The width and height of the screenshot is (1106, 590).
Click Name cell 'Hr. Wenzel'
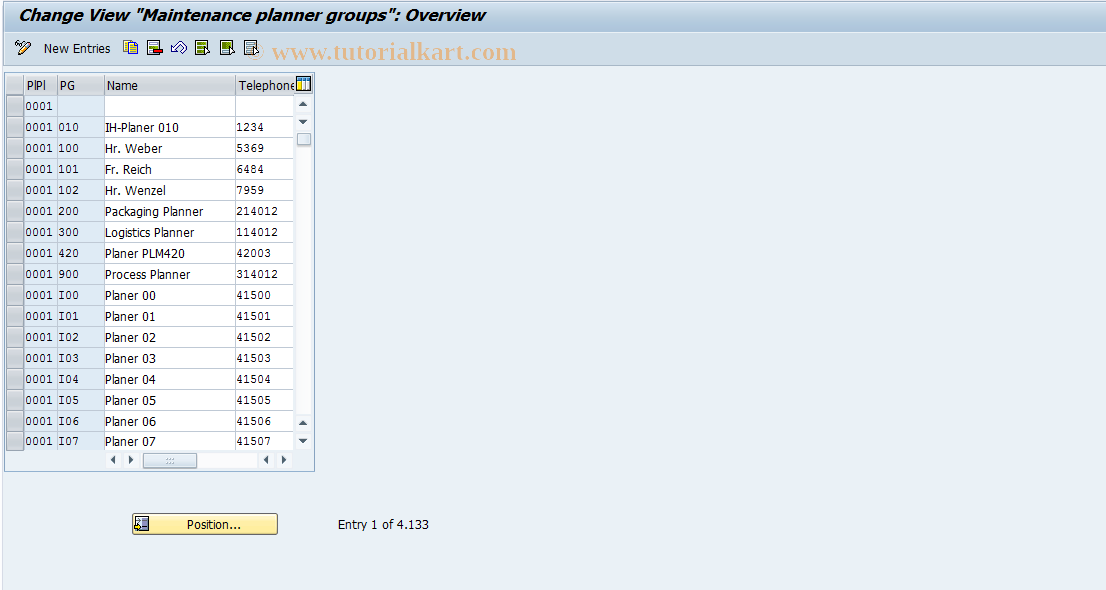pos(169,190)
